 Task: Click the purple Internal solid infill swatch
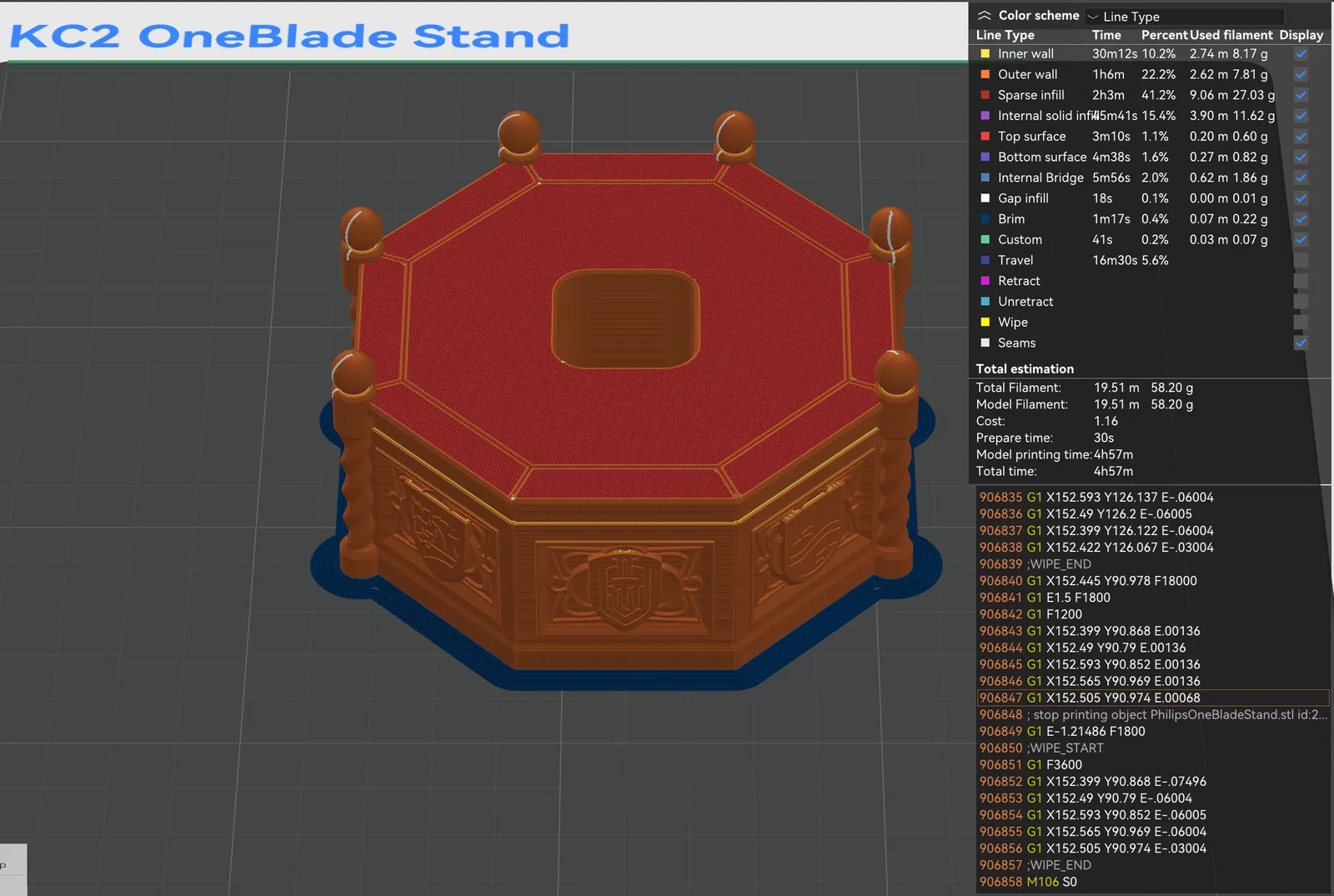click(x=985, y=116)
